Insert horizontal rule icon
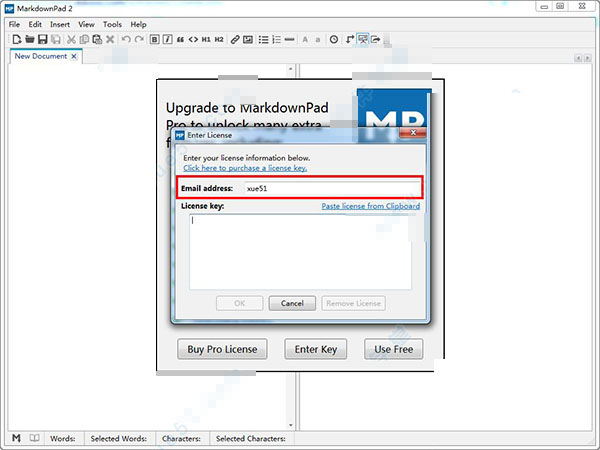 (x=290, y=39)
